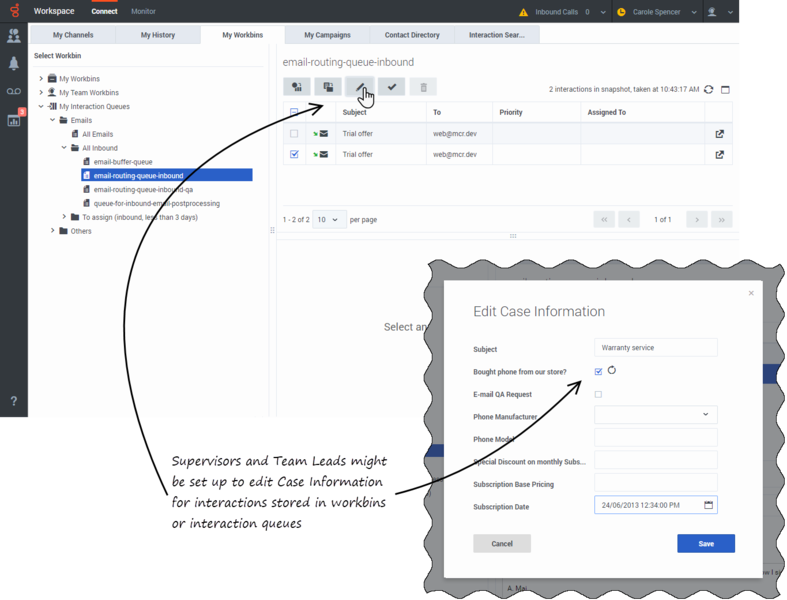Screen dimensions: 787x600
Task: Close the Edit Case Information dialog
Action: [x=751, y=293]
